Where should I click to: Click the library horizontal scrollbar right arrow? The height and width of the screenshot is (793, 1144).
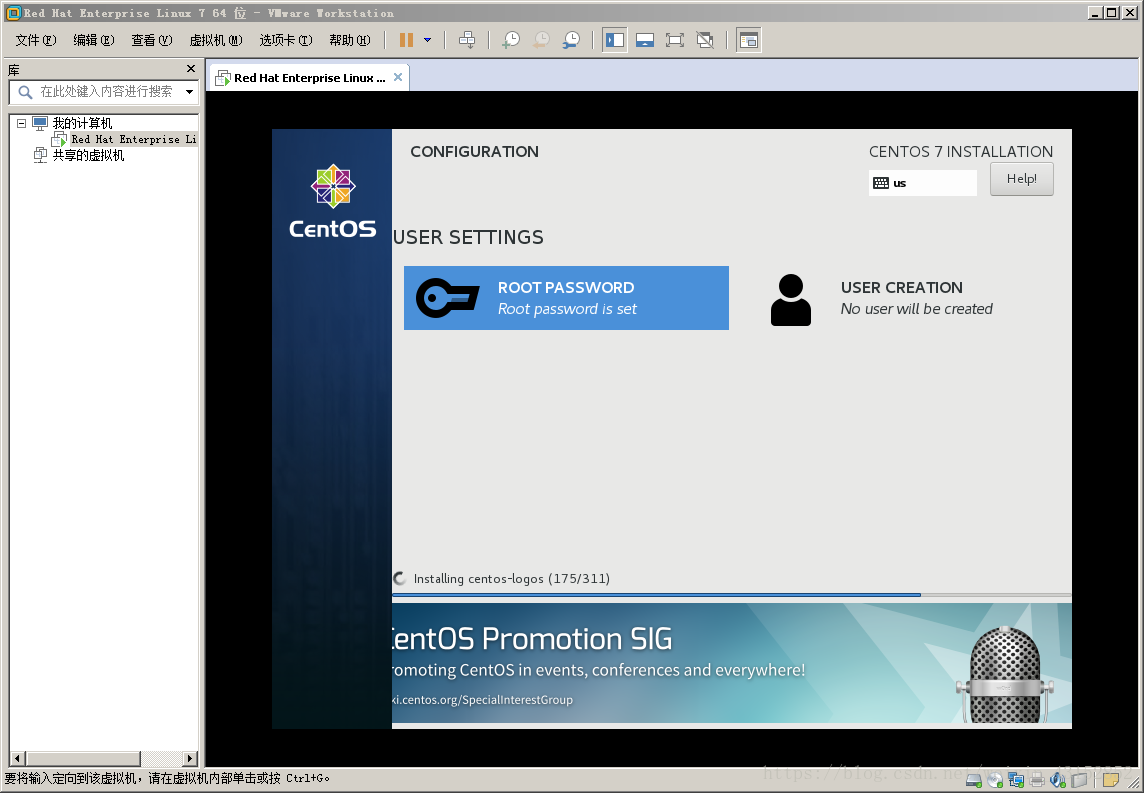coord(190,759)
